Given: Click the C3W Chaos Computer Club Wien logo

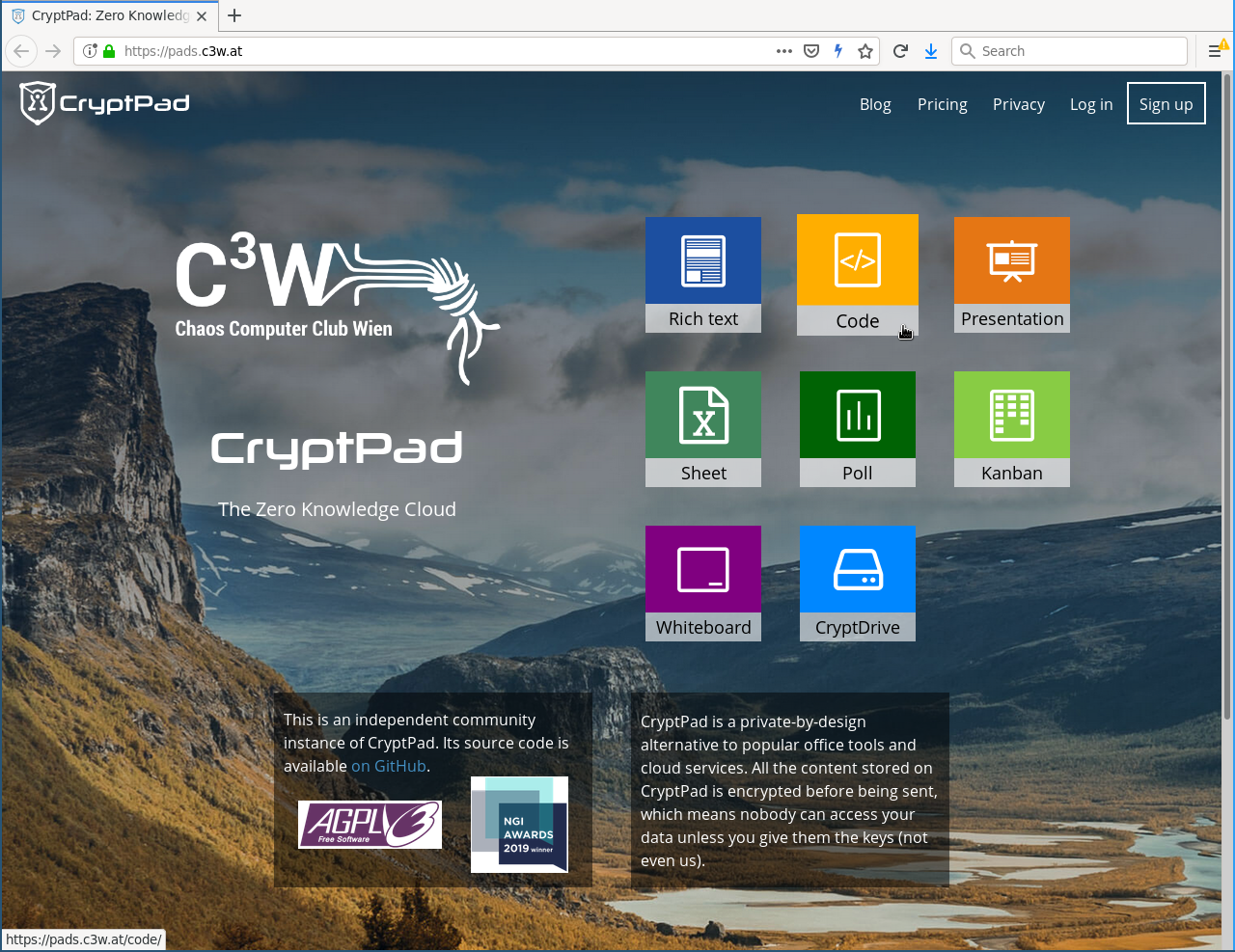Looking at the screenshot, I should pyautogui.click(x=337, y=307).
